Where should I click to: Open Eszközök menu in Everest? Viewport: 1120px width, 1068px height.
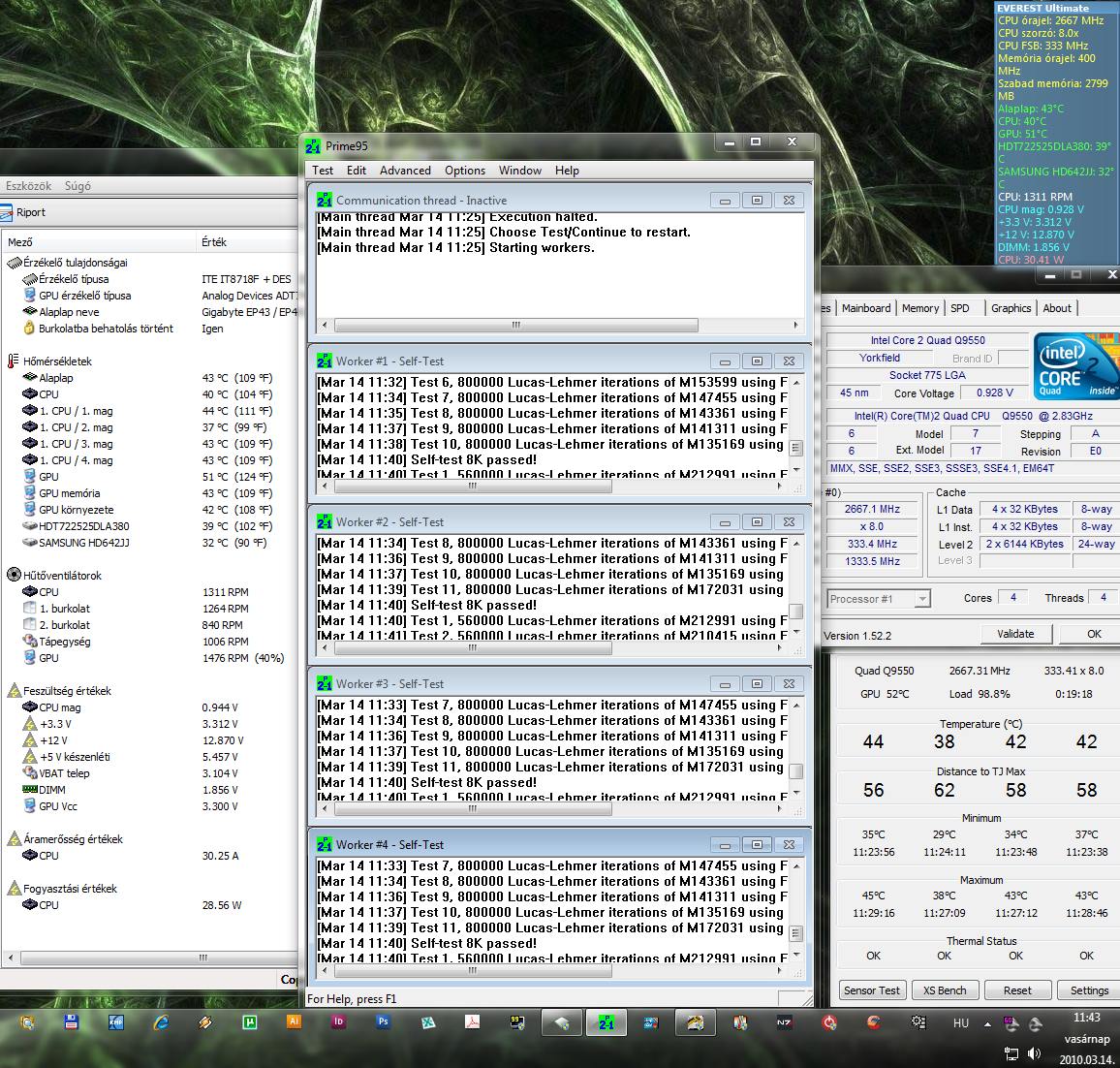pyautogui.click(x=28, y=186)
